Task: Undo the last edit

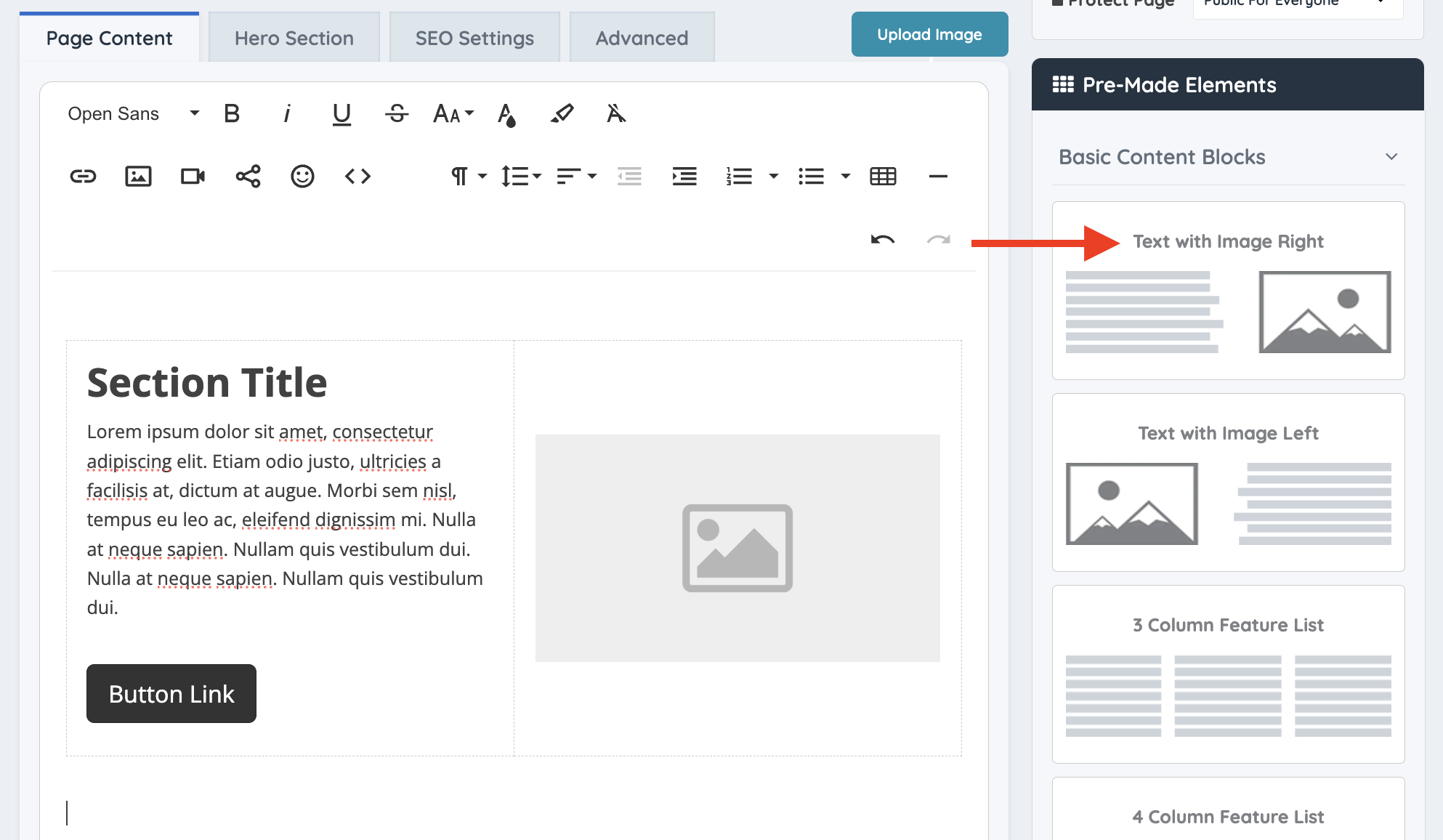Action: pyautogui.click(x=883, y=240)
